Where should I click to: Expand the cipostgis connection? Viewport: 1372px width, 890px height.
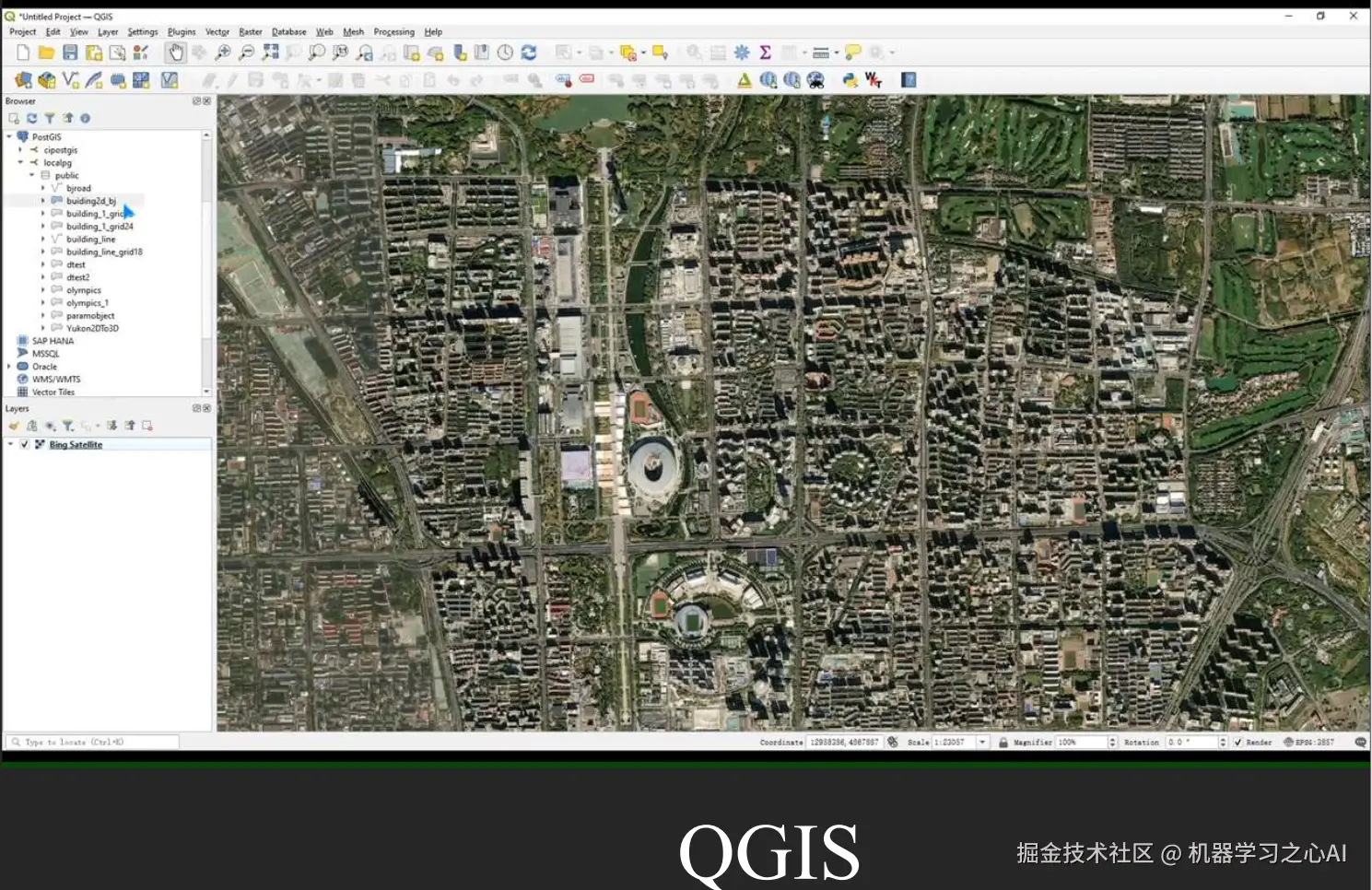(20, 149)
